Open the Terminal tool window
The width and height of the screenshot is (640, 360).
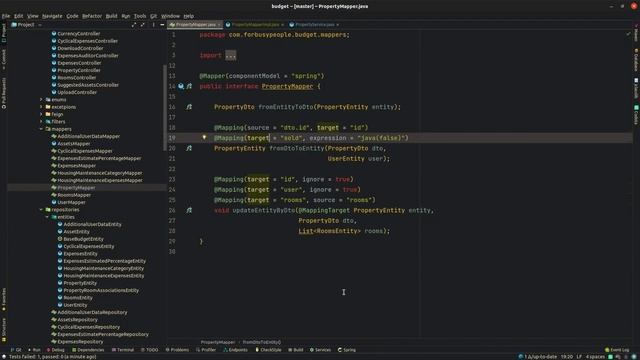[x=123, y=350]
